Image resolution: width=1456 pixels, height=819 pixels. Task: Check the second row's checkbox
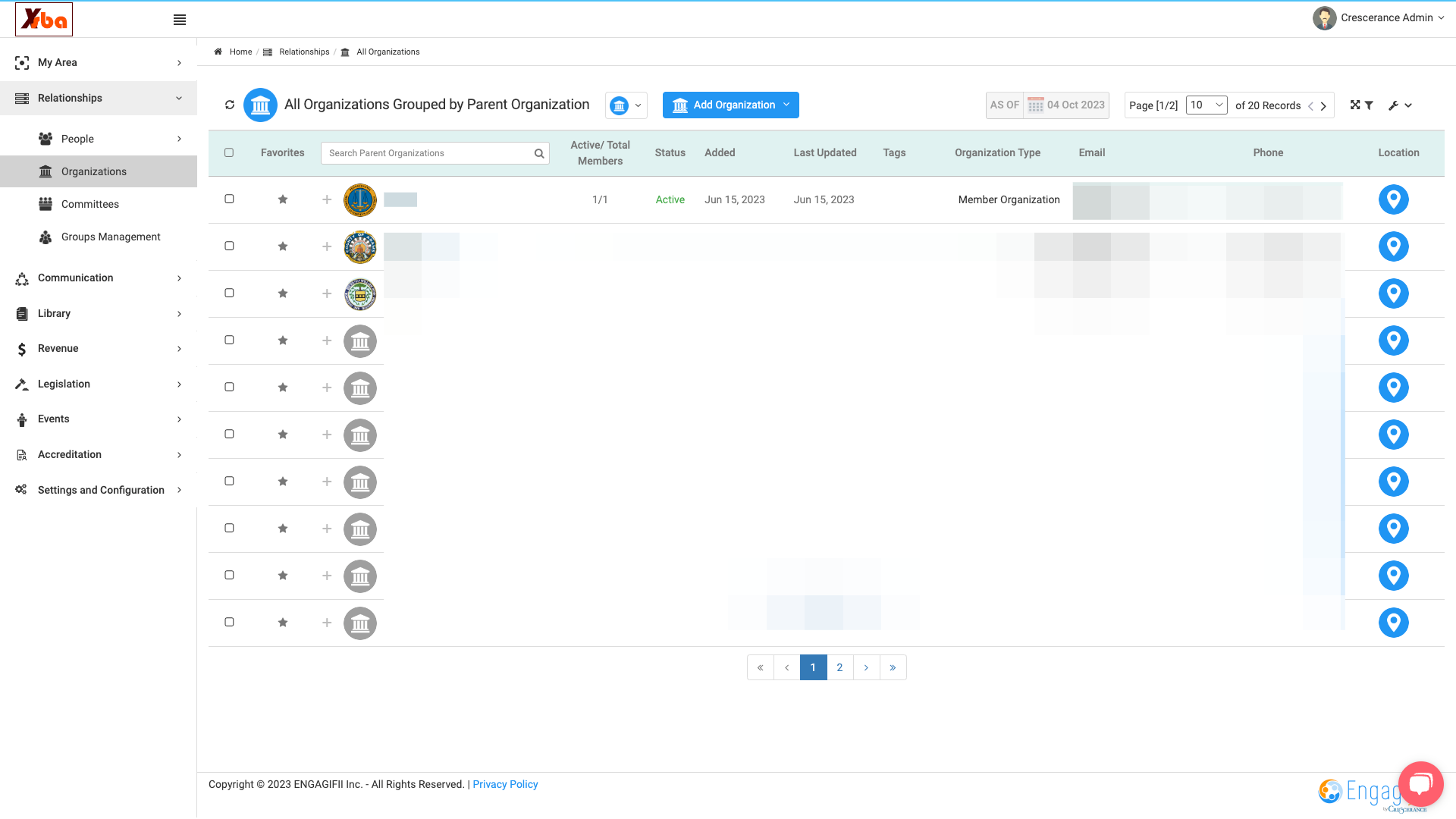pyautogui.click(x=229, y=246)
